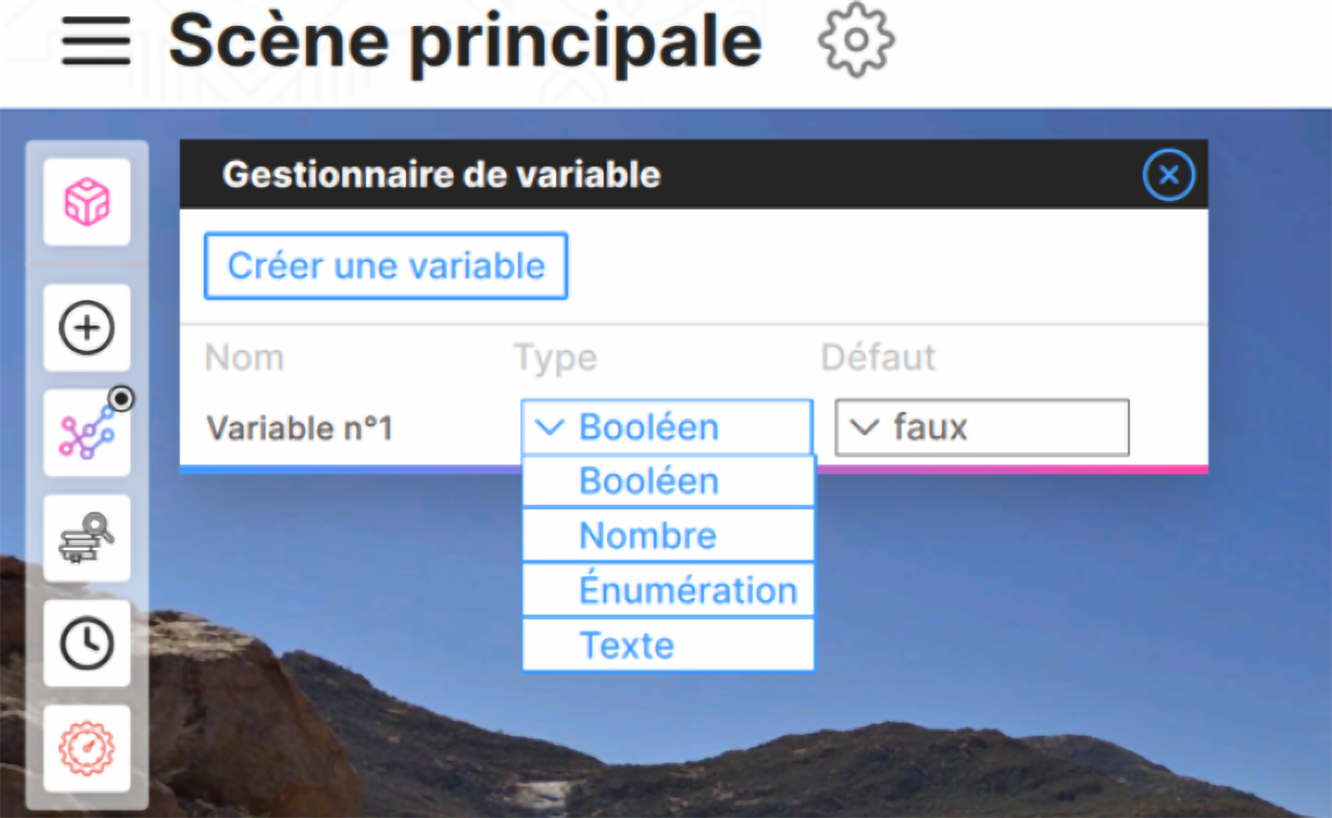Image resolution: width=1332 pixels, height=818 pixels.
Task: Open the Type dropdown showing Booléen
Action: point(666,427)
